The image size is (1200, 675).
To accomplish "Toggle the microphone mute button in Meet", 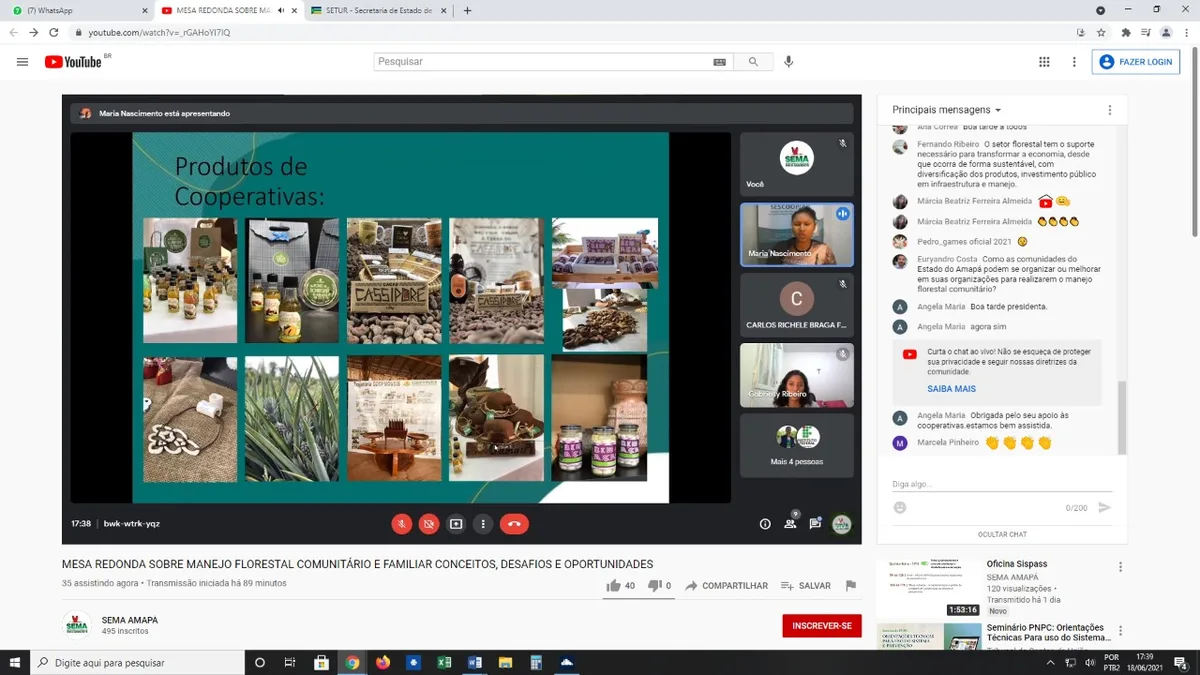I will [x=401, y=524].
